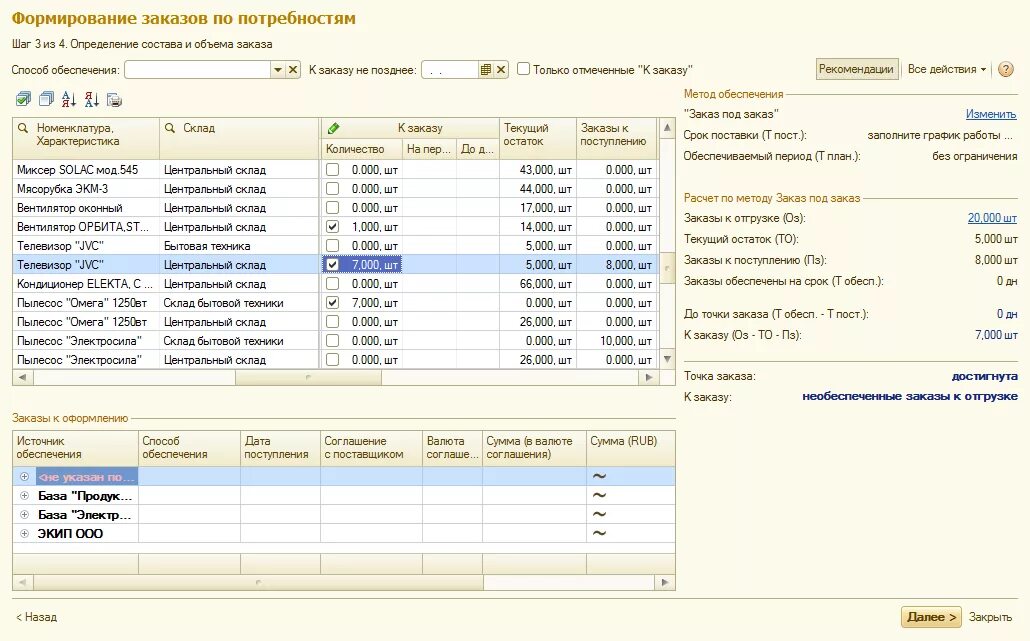Click the print list icon in toolbar
Screen dimensions: 1030x641
114,100
